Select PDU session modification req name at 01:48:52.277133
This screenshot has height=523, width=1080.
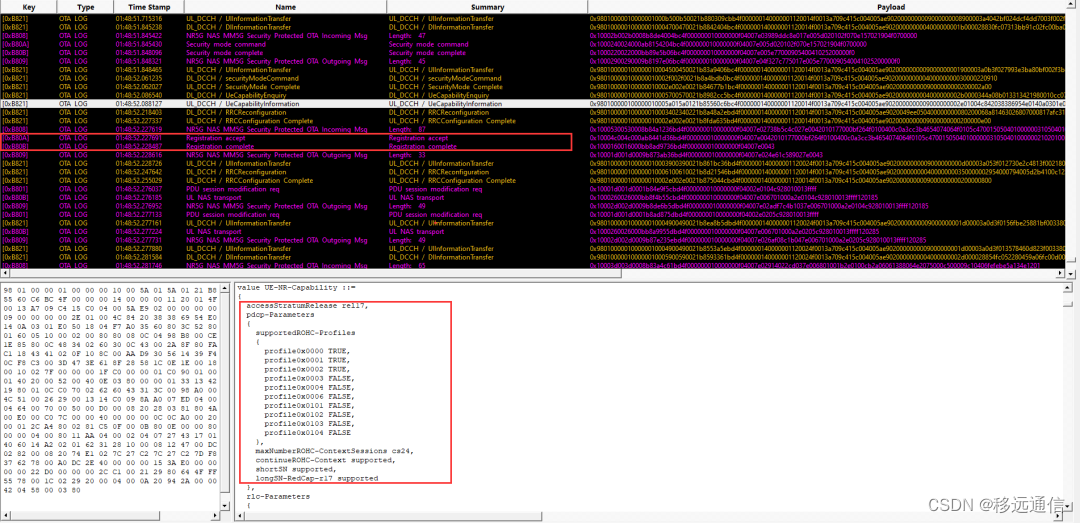[233, 214]
